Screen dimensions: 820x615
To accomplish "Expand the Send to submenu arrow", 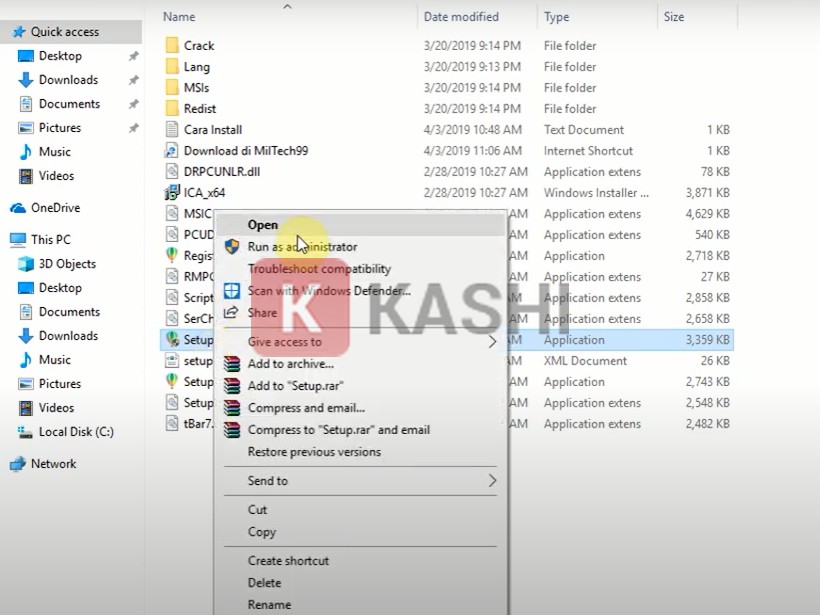I will (x=492, y=481).
